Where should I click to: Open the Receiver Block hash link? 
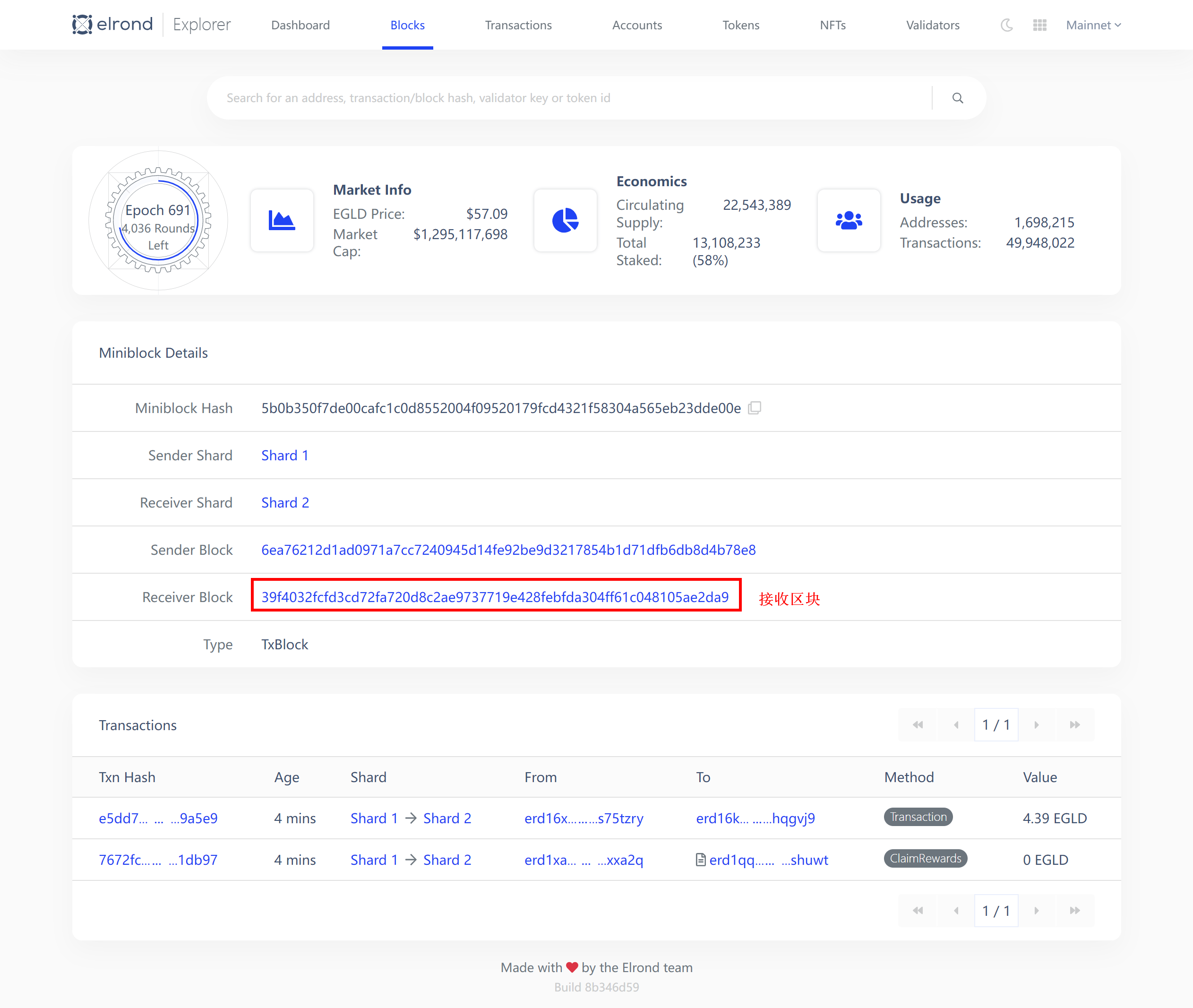click(495, 597)
